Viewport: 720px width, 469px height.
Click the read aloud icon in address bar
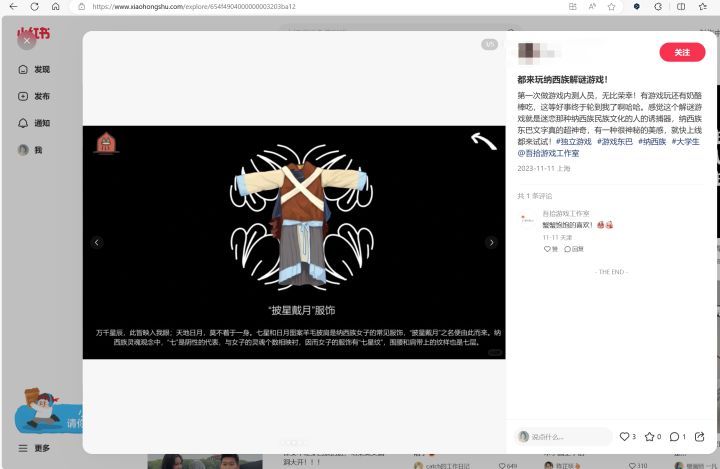[x=592, y=6]
